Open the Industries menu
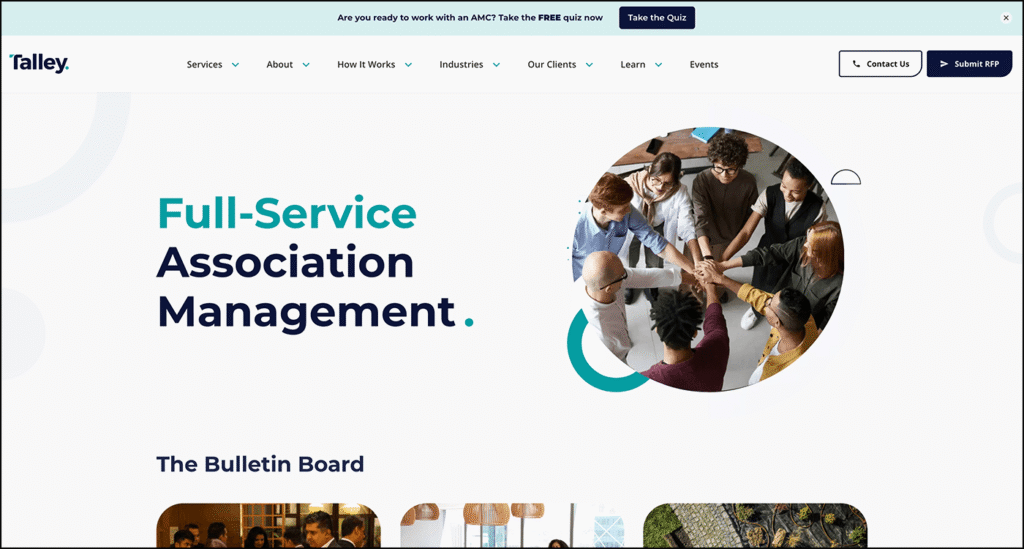The image size is (1024, 549). pyautogui.click(x=461, y=65)
